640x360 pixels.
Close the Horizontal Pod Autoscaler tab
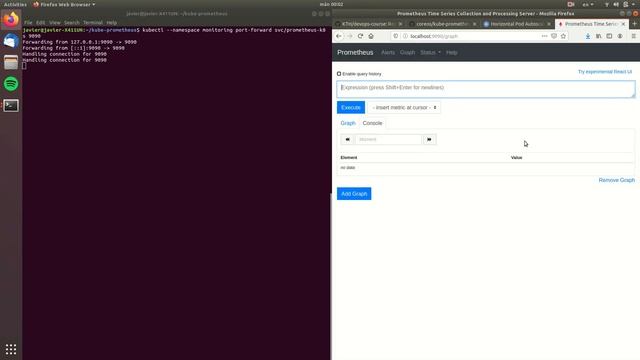pos(549,24)
